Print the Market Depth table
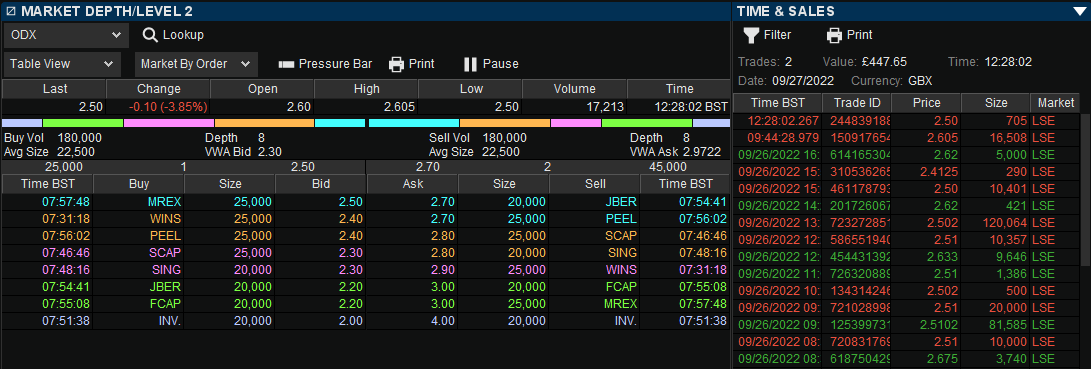The image size is (1091, 369). (411, 64)
